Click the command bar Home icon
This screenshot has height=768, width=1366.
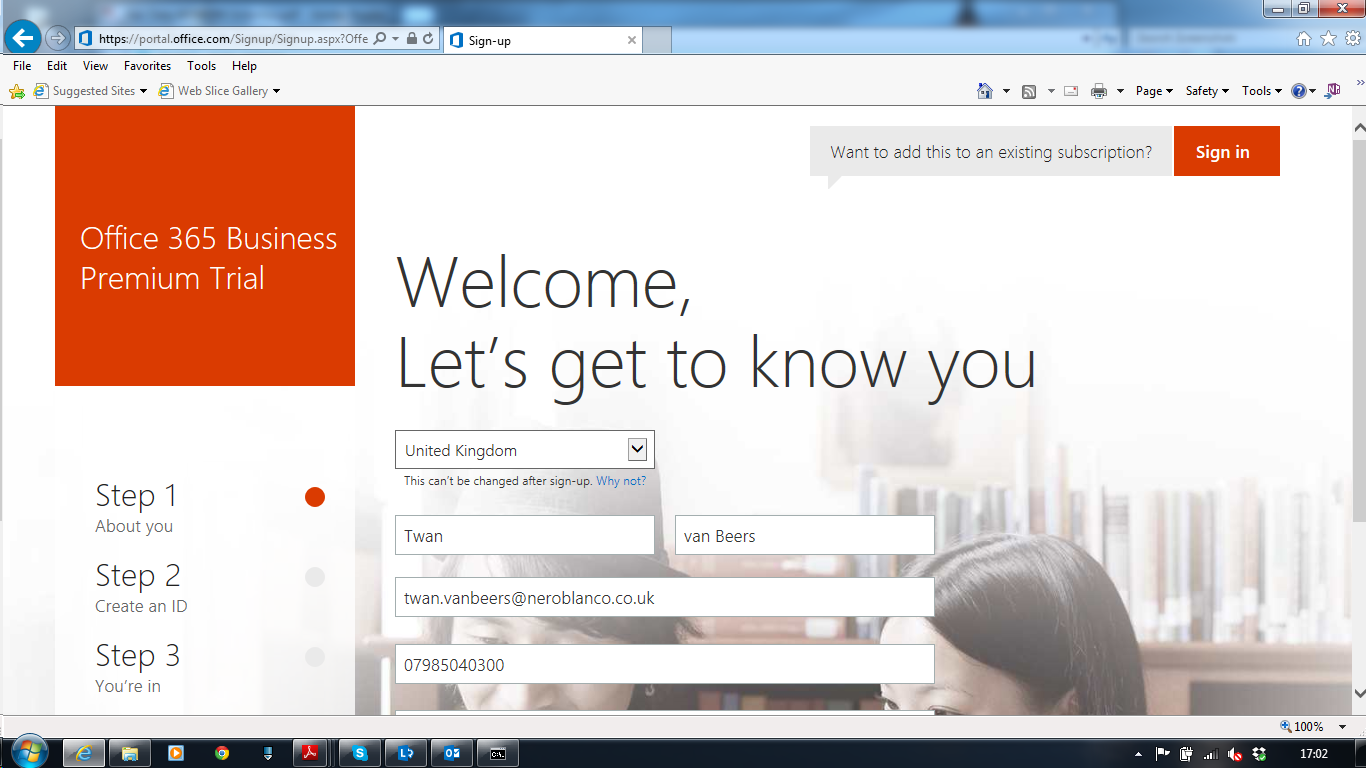point(985,91)
